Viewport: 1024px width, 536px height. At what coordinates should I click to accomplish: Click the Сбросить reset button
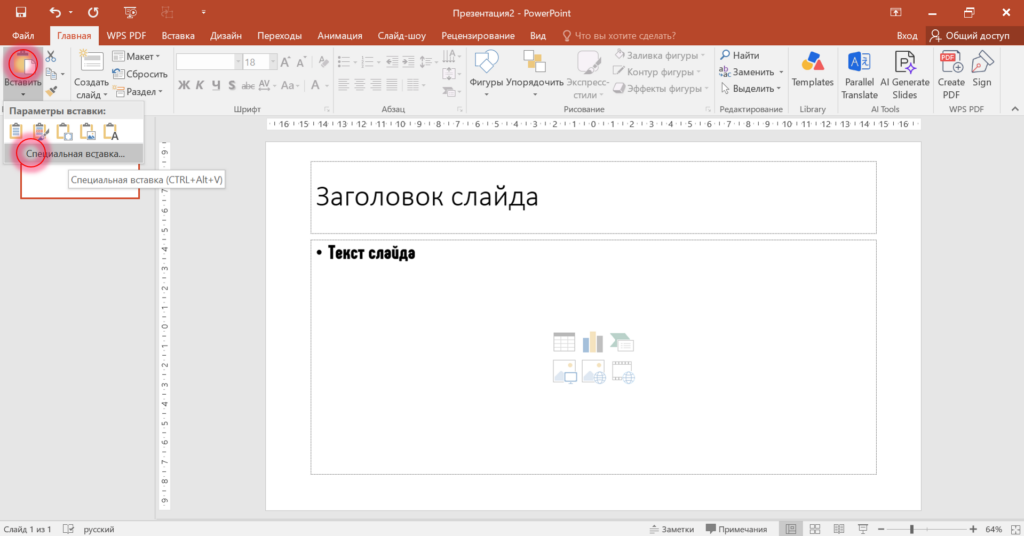[x=139, y=74]
